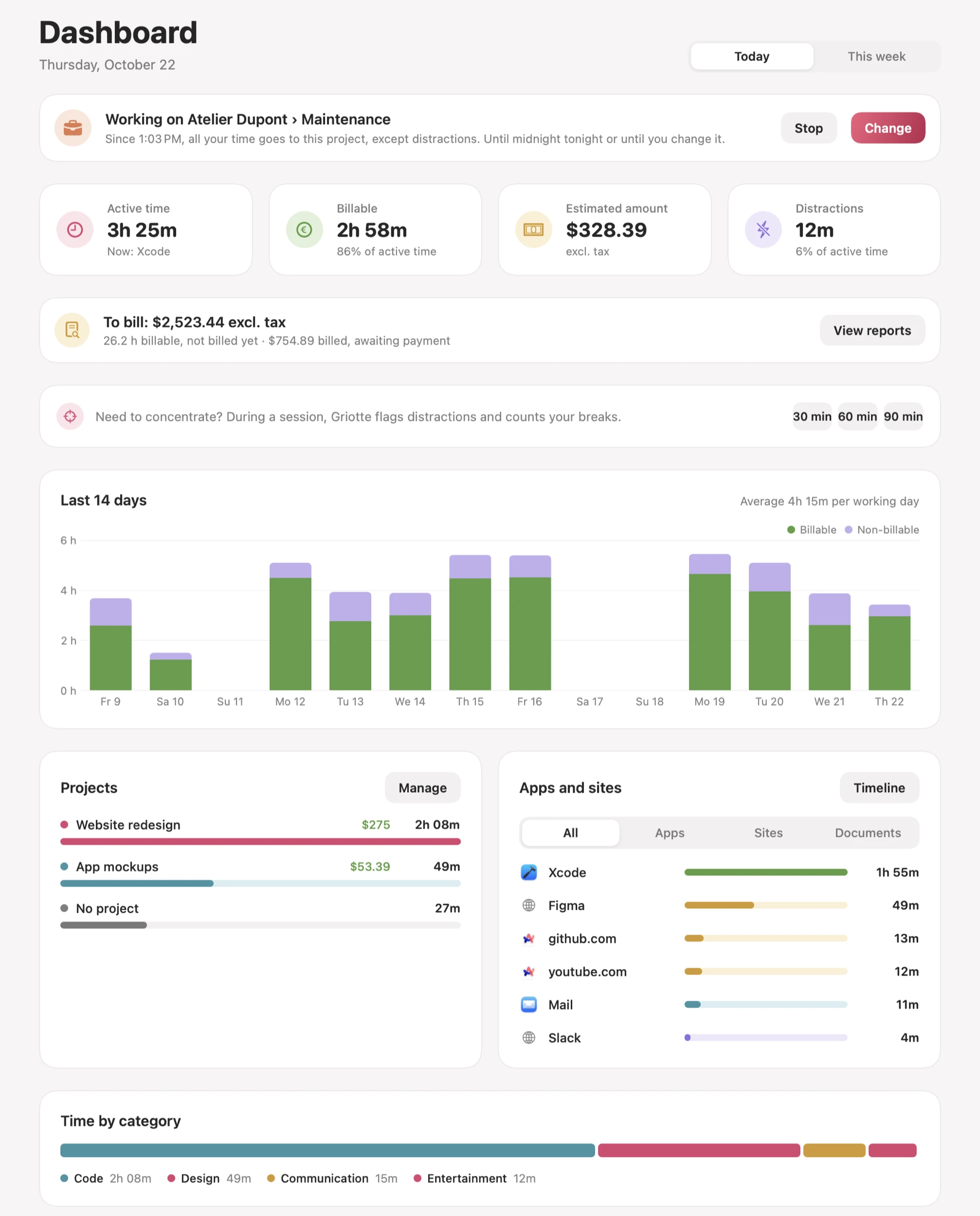Click the 2h 58m billable value

pyautogui.click(x=372, y=231)
